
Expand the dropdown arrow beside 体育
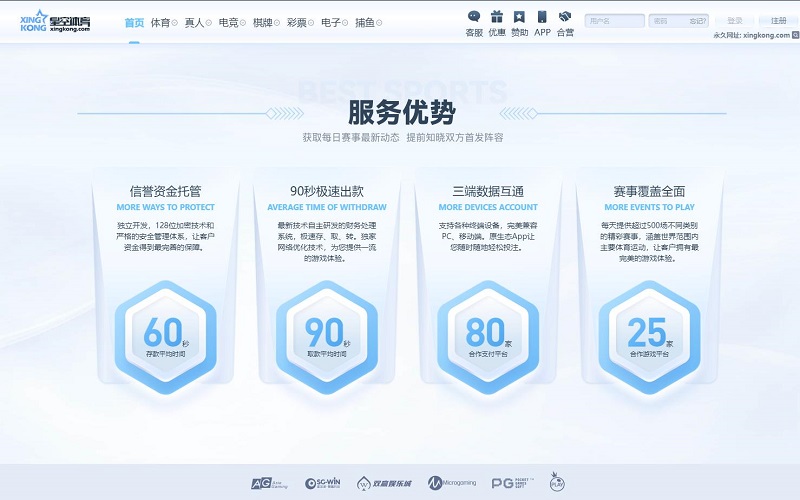174,23
